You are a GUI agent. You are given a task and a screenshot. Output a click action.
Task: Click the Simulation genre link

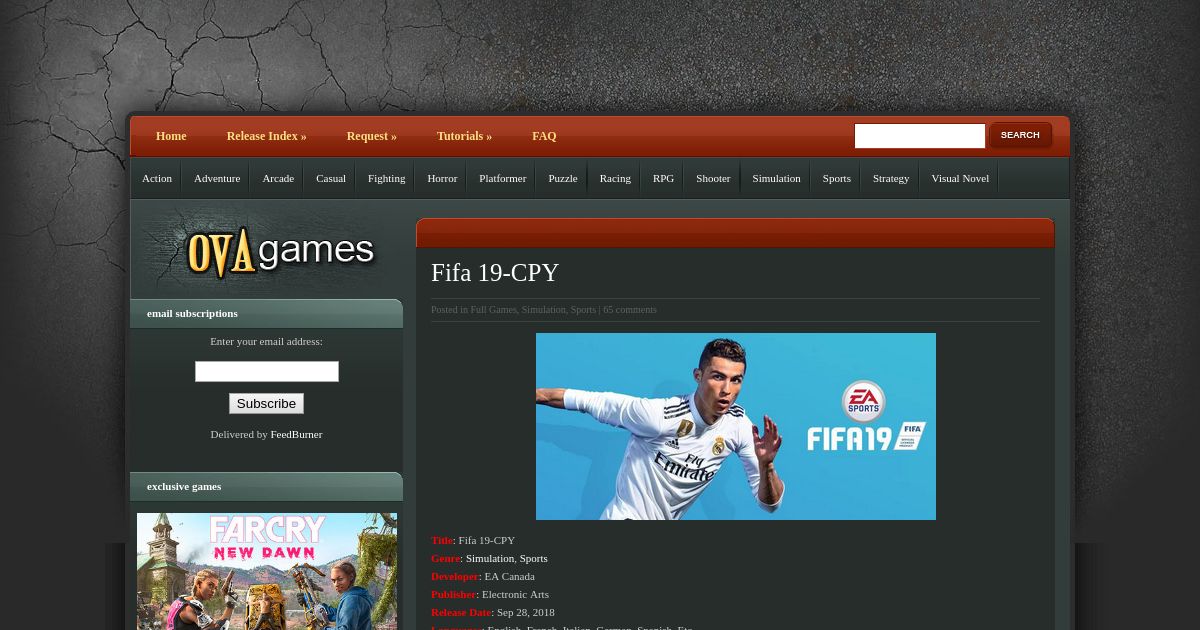(490, 558)
